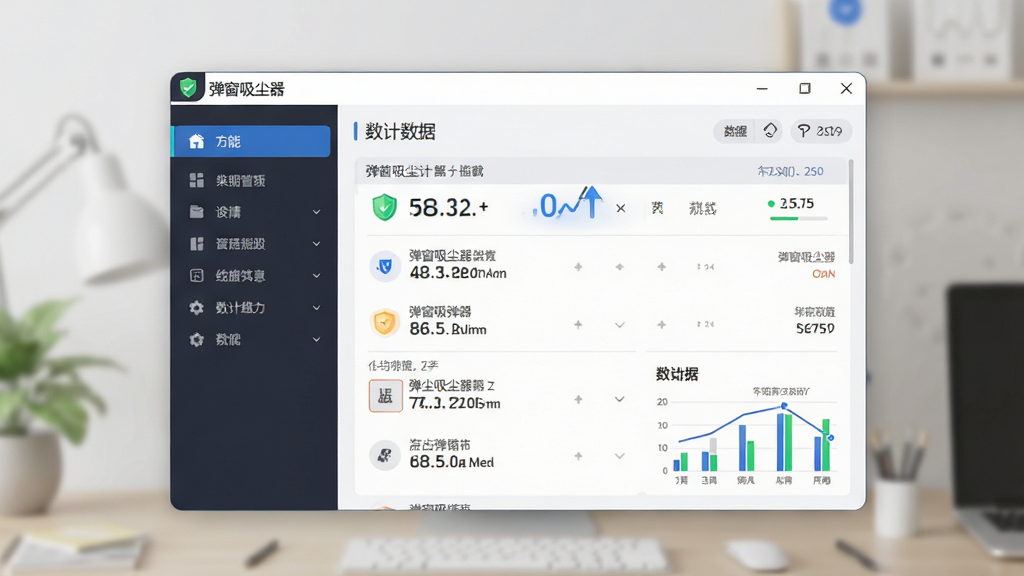1024x576 pixels.
Task: Click the green shield app logo in title bar
Action: coord(188,88)
